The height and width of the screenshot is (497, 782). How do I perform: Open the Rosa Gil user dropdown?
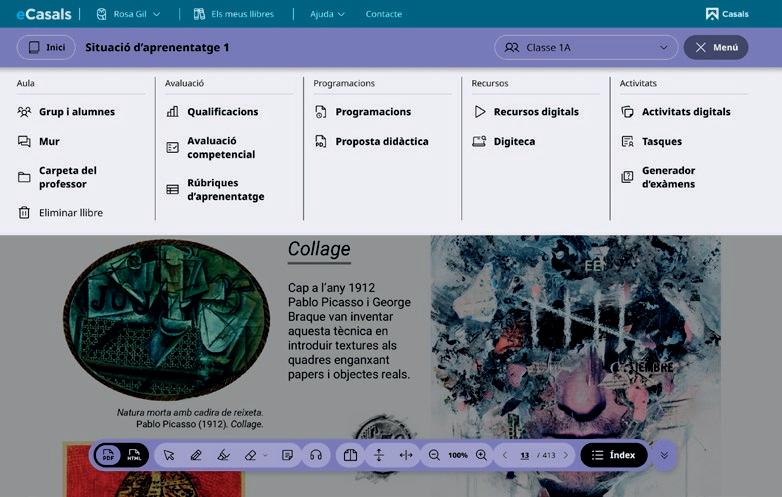pyautogui.click(x=129, y=14)
